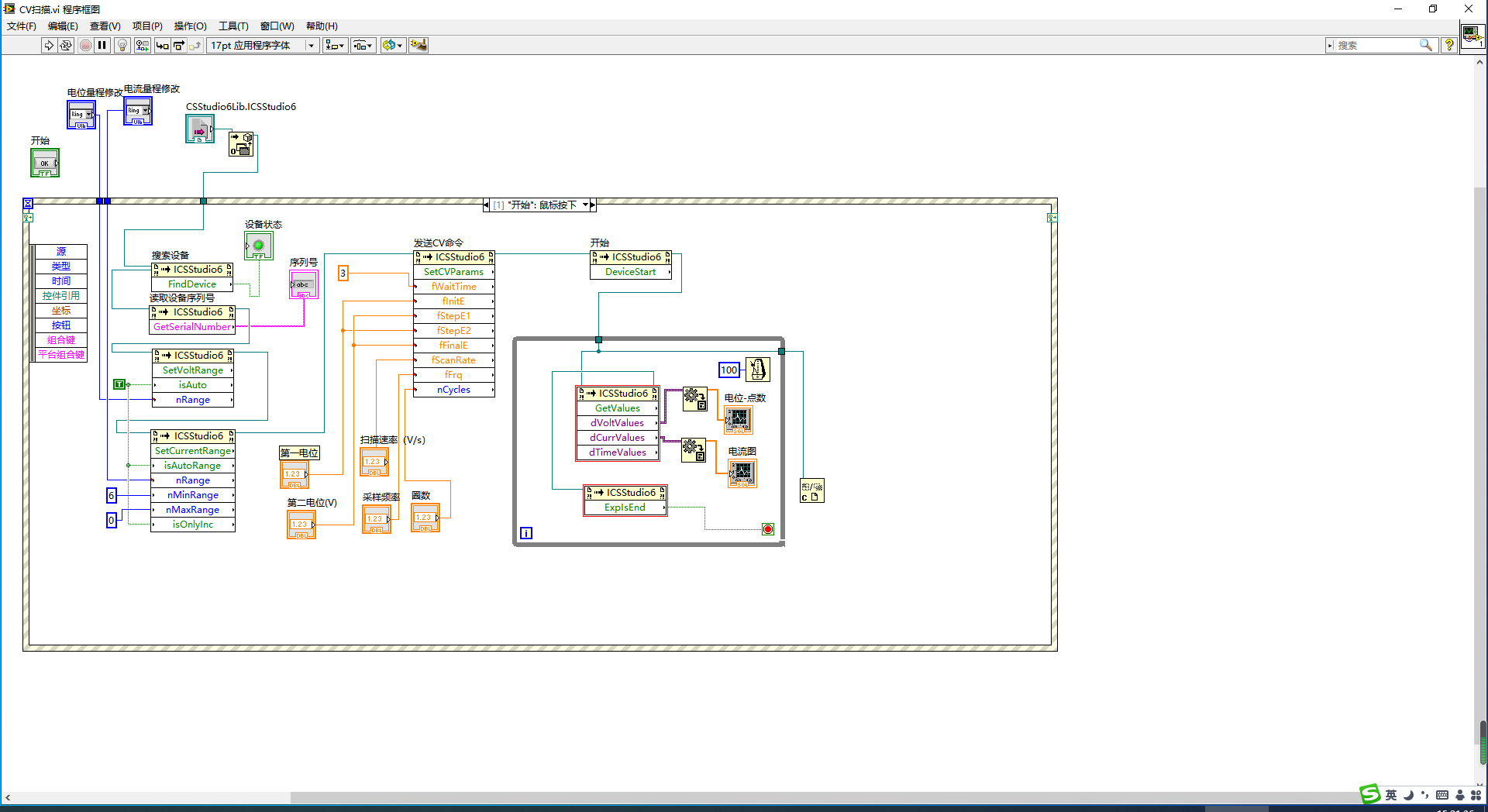Screen dimensions: 1488x812
Task: Click the Run arrow in the toolbar
Action: [x=49, y=46]
